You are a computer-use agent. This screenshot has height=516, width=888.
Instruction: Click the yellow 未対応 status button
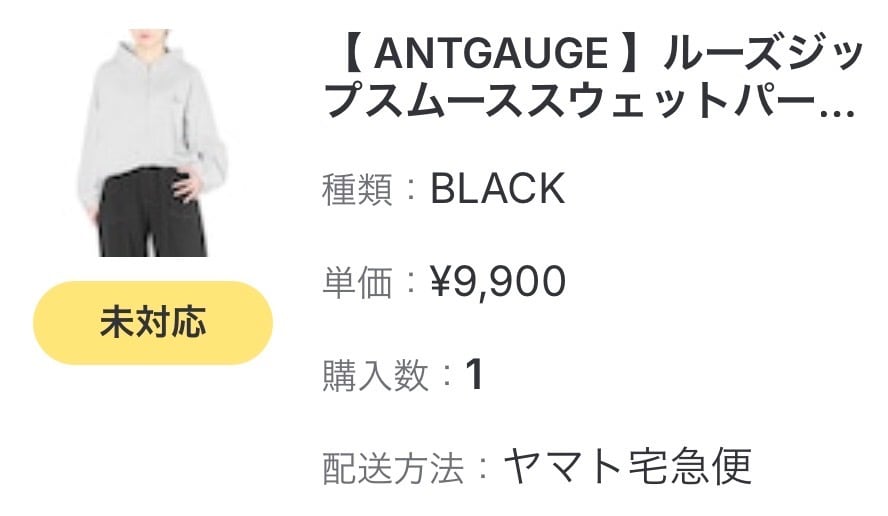[152, 322]
